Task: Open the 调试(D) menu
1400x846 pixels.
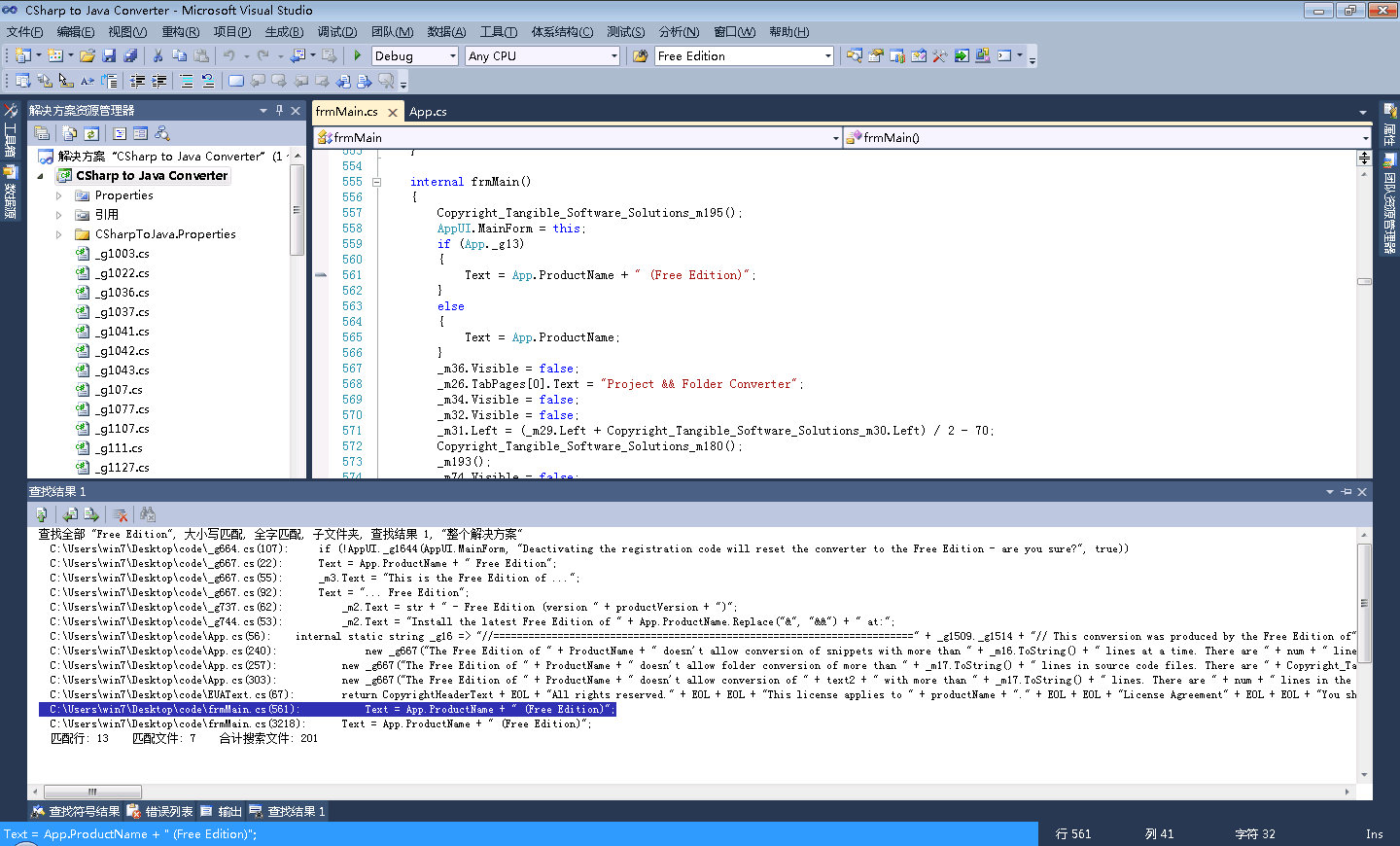Action: click(x=336, y=32)
